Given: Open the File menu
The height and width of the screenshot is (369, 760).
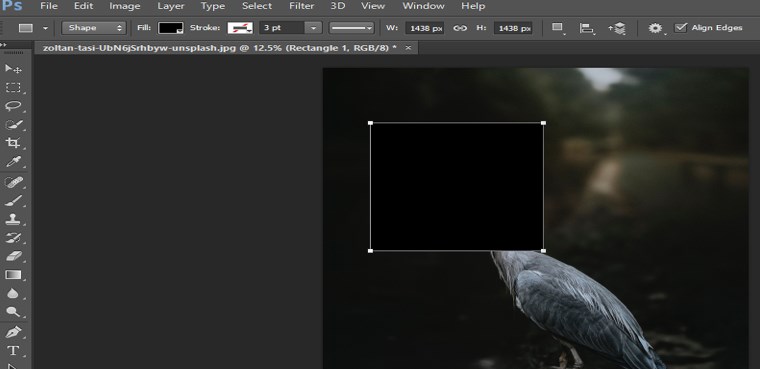Looking at the screenshot, I should [x=49, y=6].
